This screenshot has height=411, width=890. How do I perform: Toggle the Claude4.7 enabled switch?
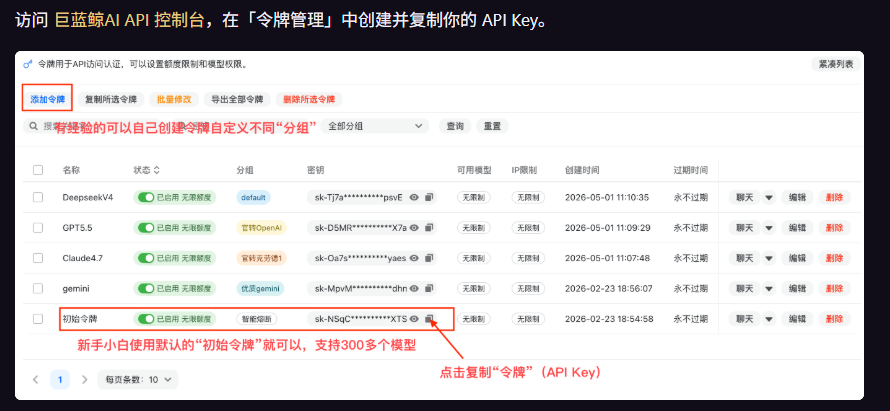click(x=146, y=258)
